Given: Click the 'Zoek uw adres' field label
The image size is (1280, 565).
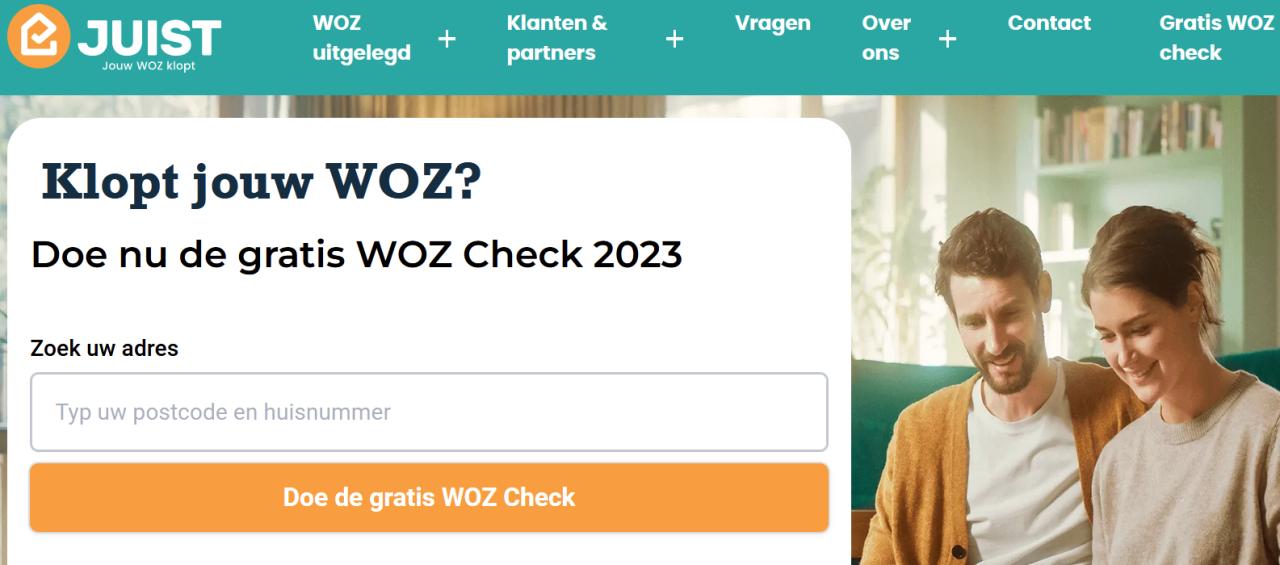Looking at the screenshot, I should pyautogui.click(x=104, y=348).
